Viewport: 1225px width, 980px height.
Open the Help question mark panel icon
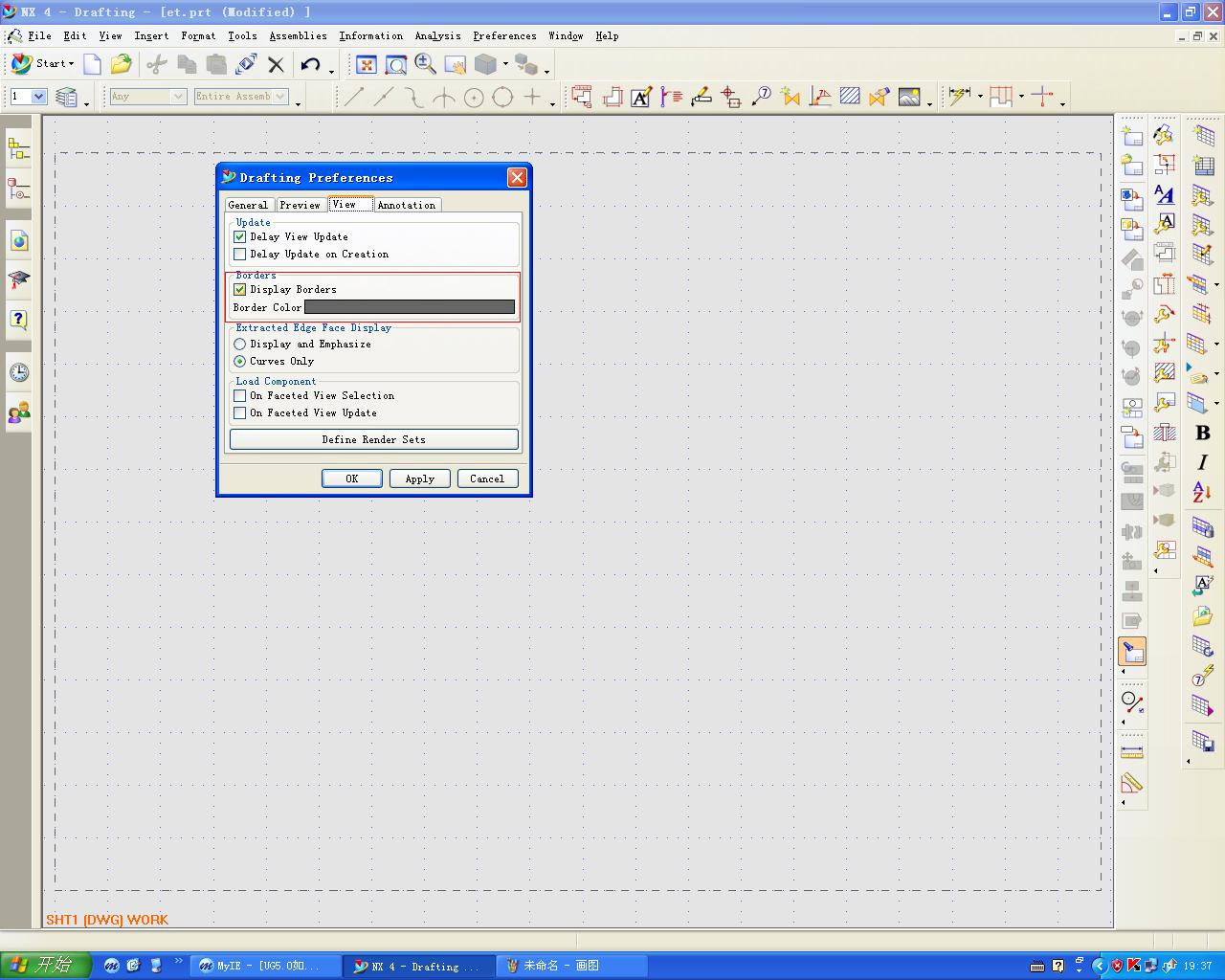tap(19, 320)
